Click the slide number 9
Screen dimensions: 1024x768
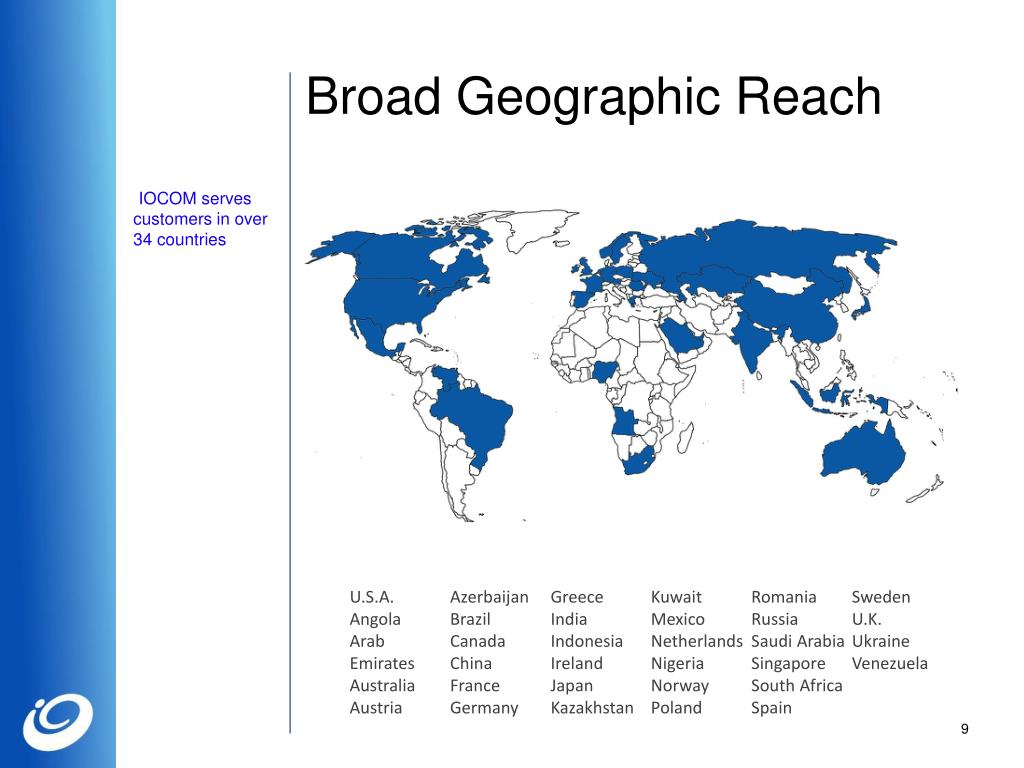click(965, 729)
